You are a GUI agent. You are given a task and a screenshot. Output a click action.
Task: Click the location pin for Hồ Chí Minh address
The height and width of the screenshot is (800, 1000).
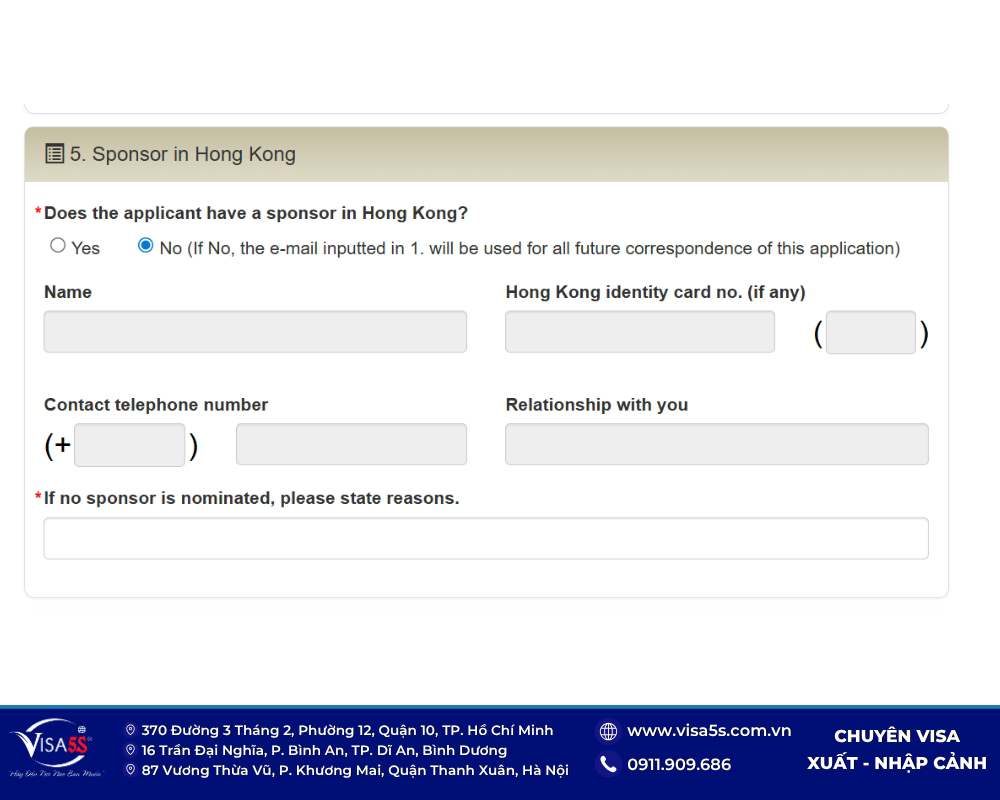pyautogui.click(x=130, y=731)
